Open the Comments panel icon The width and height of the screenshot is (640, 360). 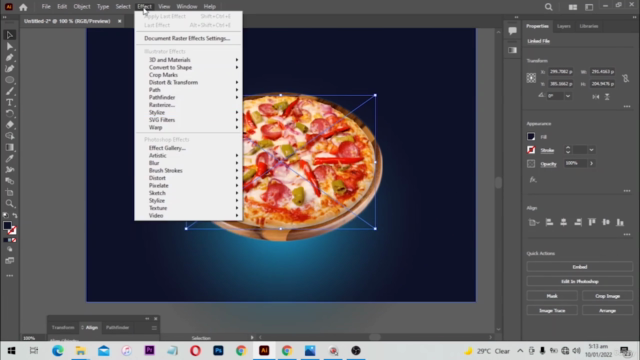coord(512,31)
